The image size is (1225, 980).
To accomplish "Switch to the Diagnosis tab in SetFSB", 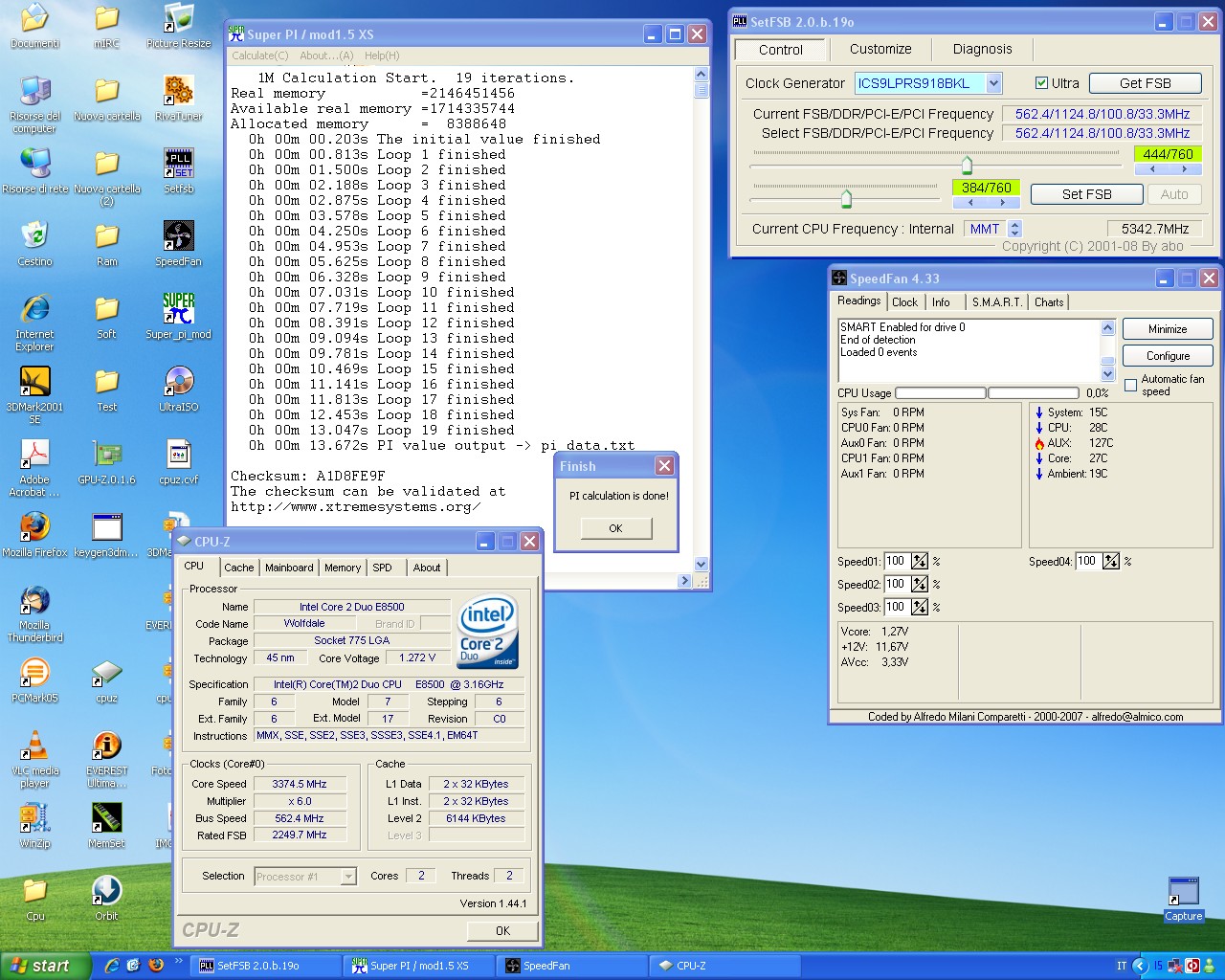I will click(982, 49).
